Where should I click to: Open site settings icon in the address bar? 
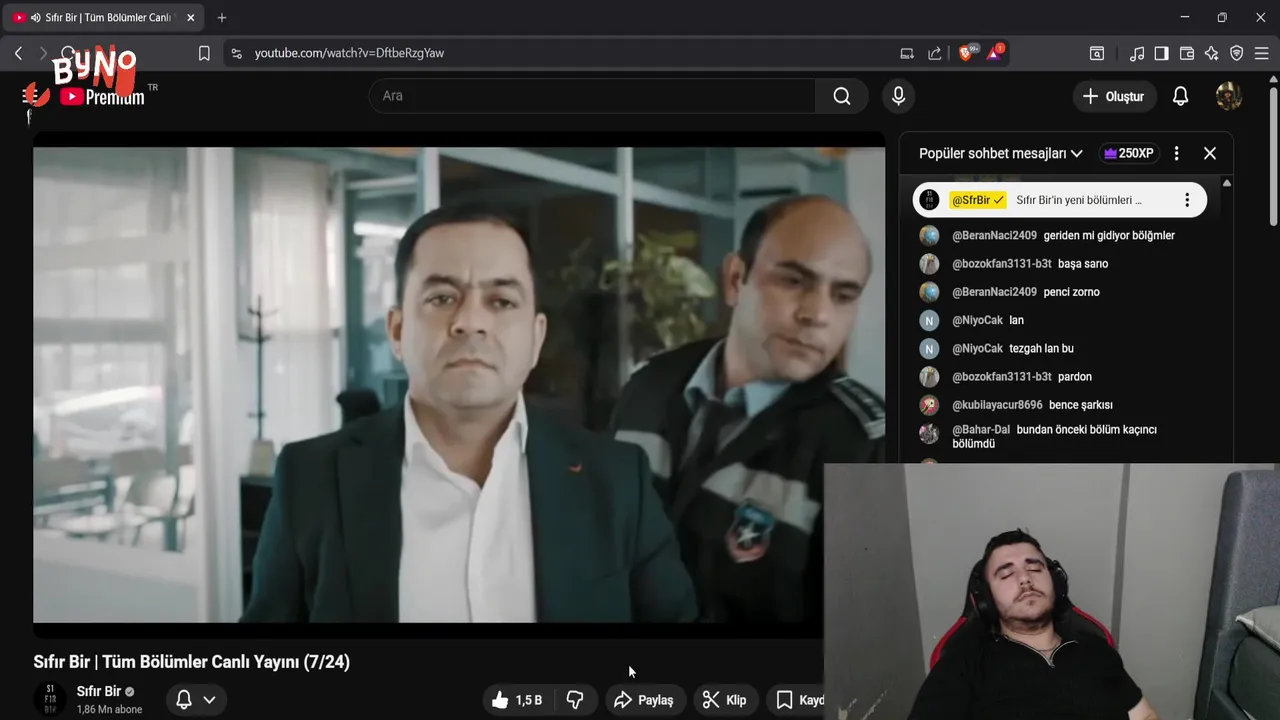(x=236, y=53)
